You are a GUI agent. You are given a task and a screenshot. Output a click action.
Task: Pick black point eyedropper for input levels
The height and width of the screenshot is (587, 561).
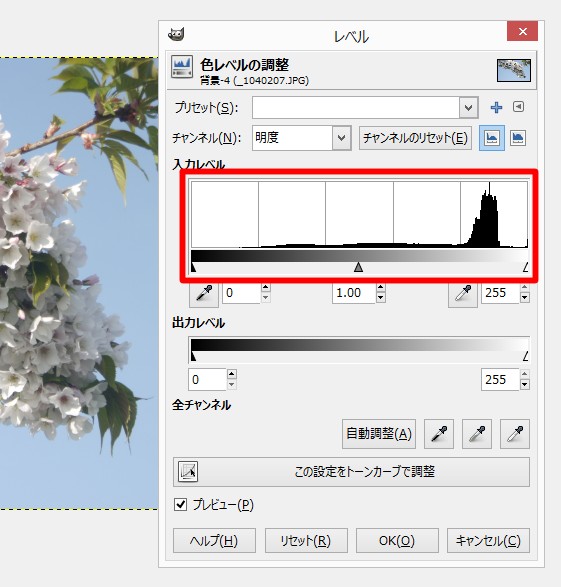tap(204, 294)
